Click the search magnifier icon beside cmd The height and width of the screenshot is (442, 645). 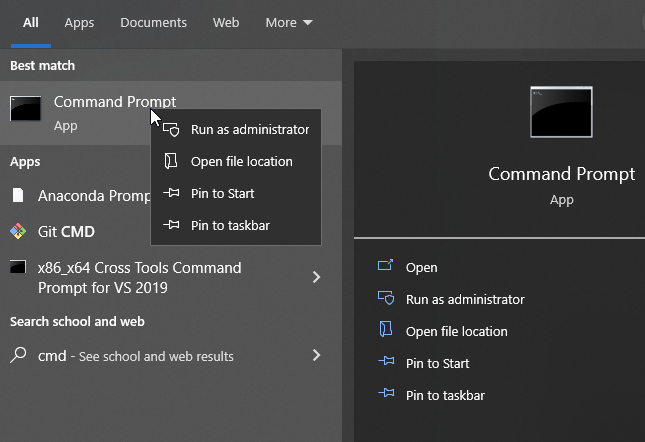point(18,355)
